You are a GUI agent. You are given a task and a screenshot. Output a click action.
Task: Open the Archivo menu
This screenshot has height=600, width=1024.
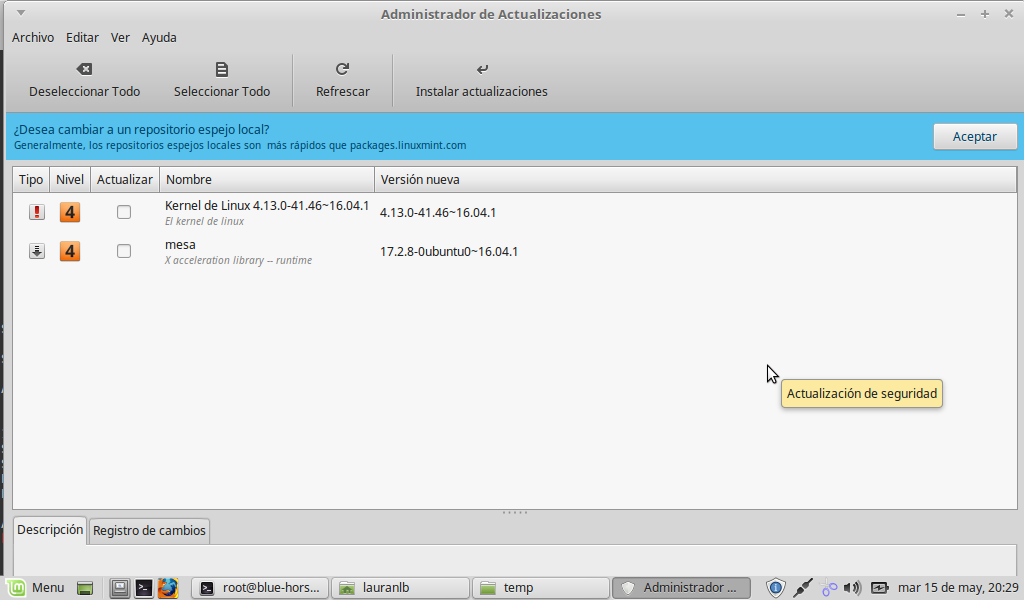click(33, 37)
